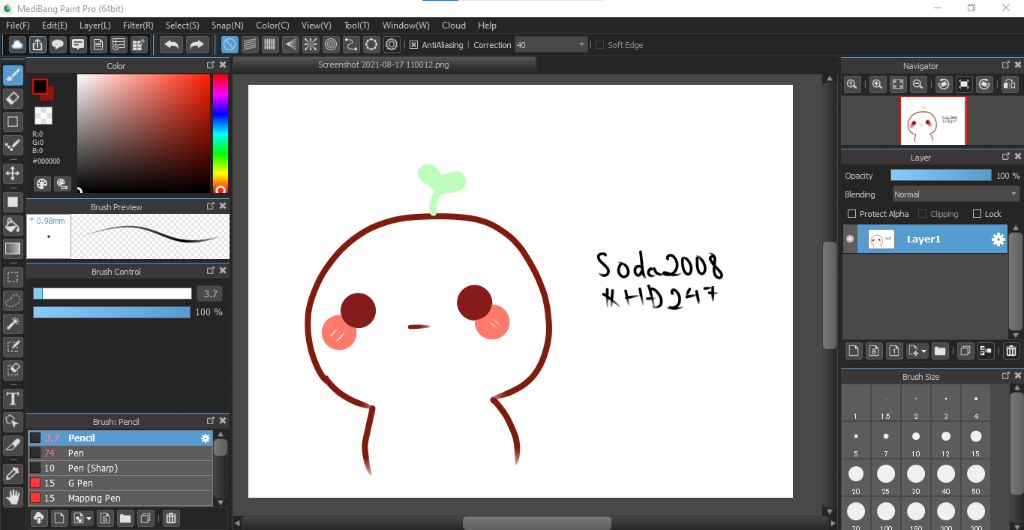The width and height of the screenshot is (1024, 530).
Task: Select the Pen brush
Action: [120, 453]
